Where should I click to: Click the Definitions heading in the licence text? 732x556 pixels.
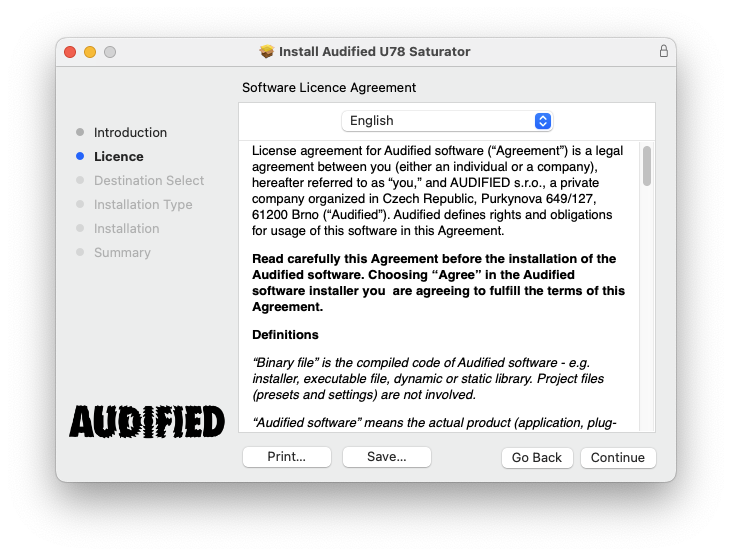[285, 335]
